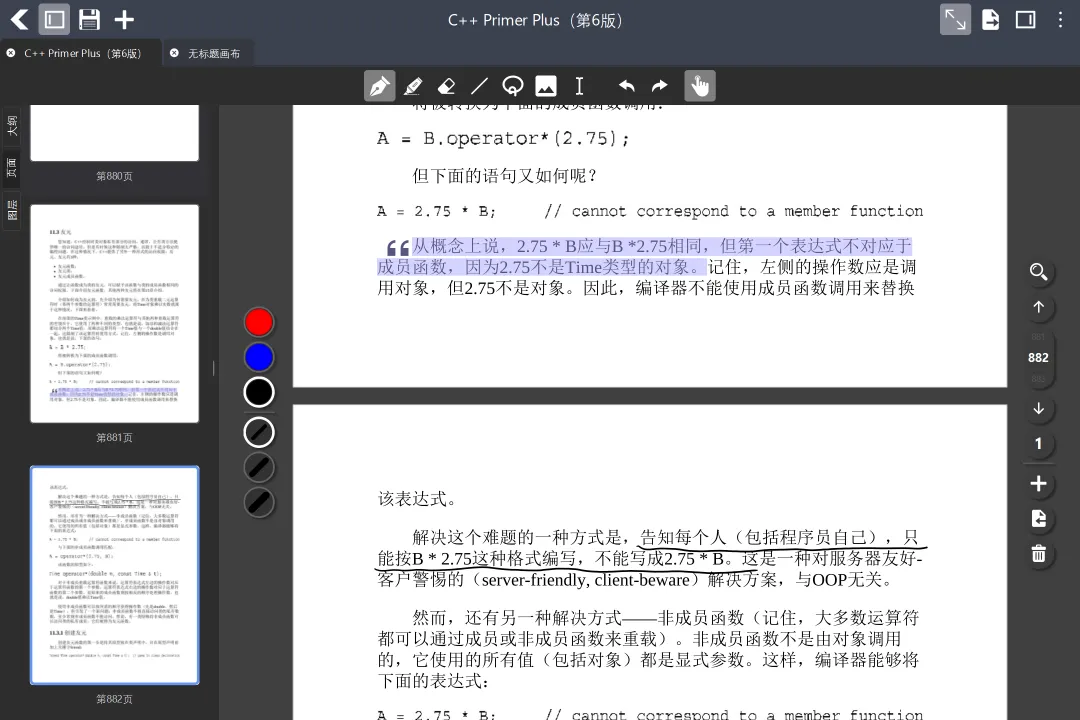Go to next page with down arrow
This screenshot has width=1080, height=720.
[x=1039, y=409]
